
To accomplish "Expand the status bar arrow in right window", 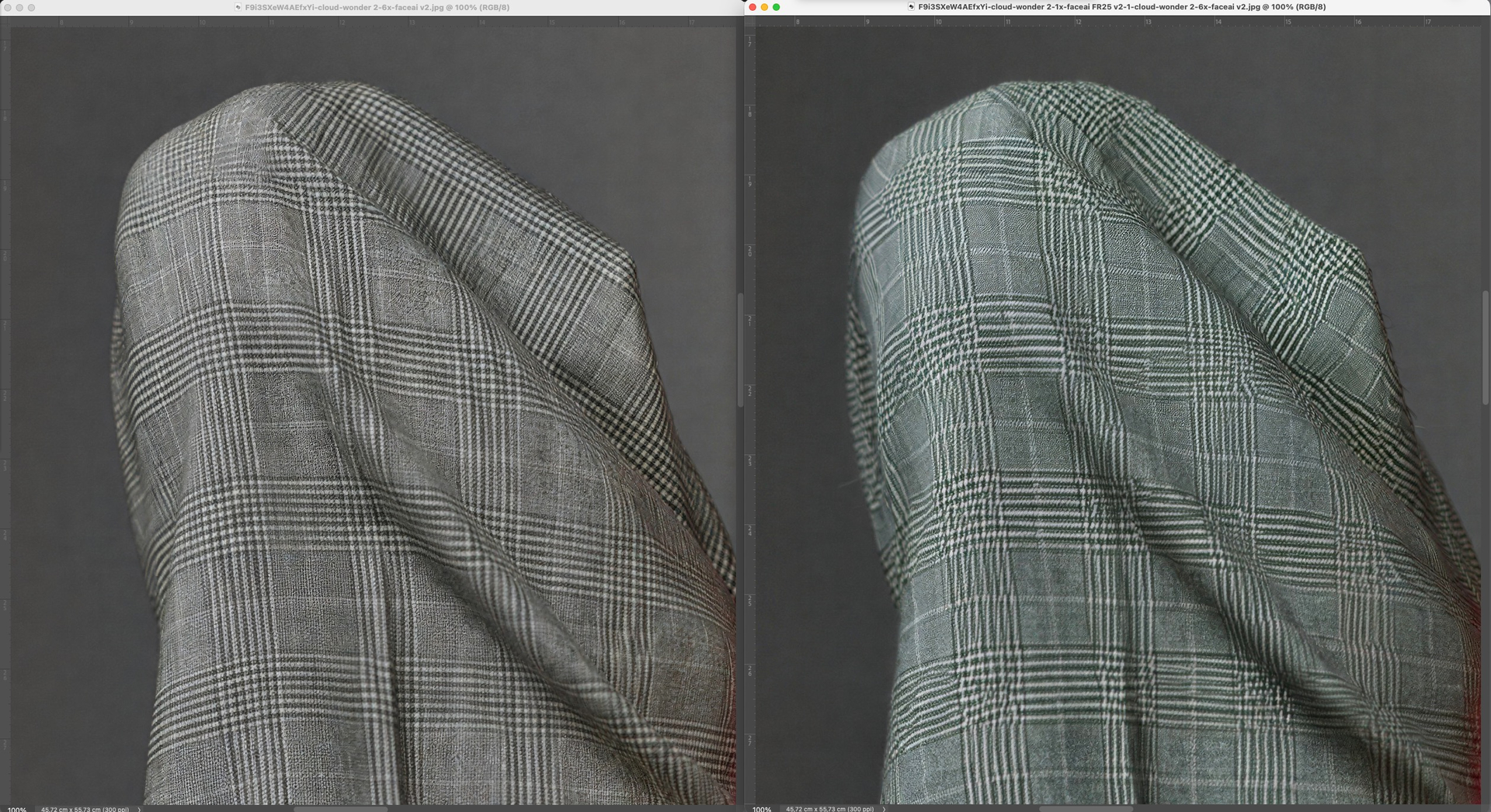I will 884,809.
